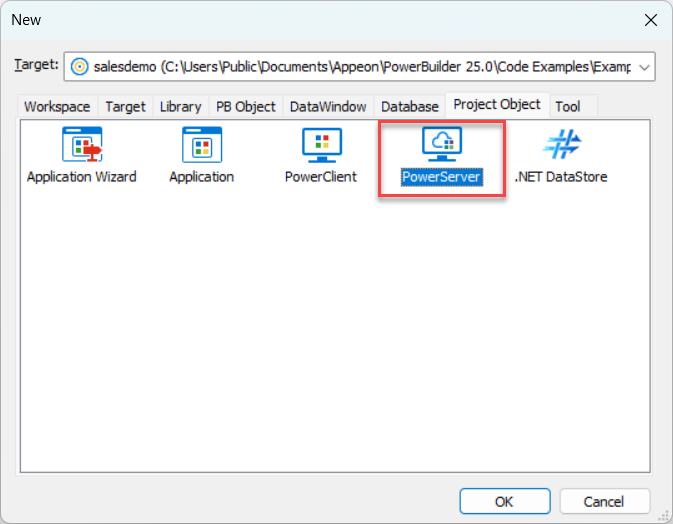
Task: Show the Database tab
Action: 409,106
